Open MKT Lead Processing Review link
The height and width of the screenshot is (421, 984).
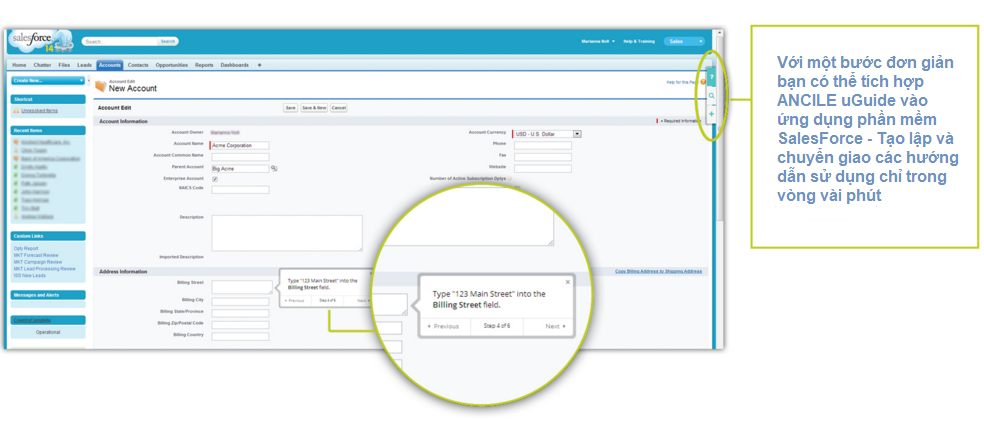point(44,269)
